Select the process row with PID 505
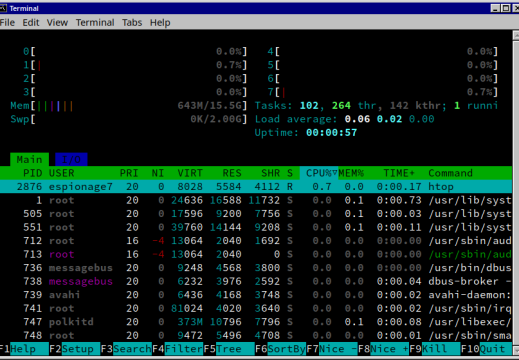The width and height of the screenshot is (519, 360). [256, 214]
